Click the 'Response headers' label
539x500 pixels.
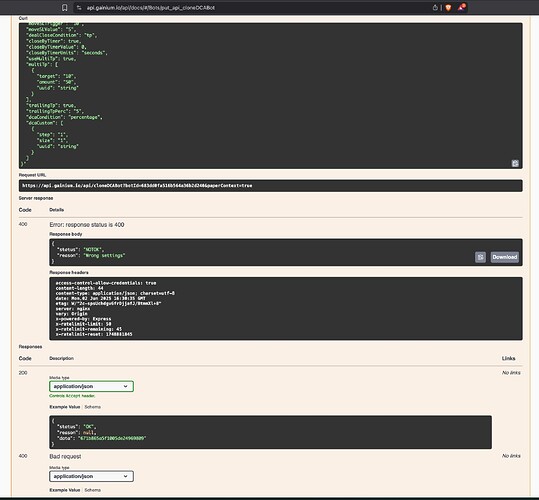[69, 273]
